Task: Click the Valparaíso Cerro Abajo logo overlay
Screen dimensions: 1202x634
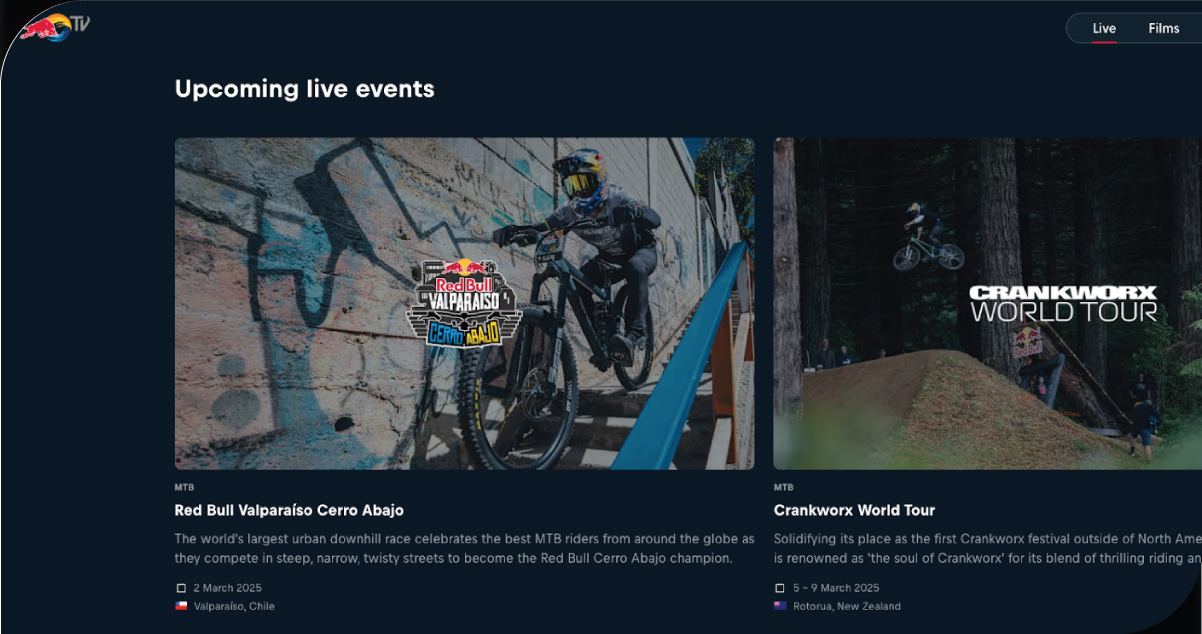Action: point(464,303)
